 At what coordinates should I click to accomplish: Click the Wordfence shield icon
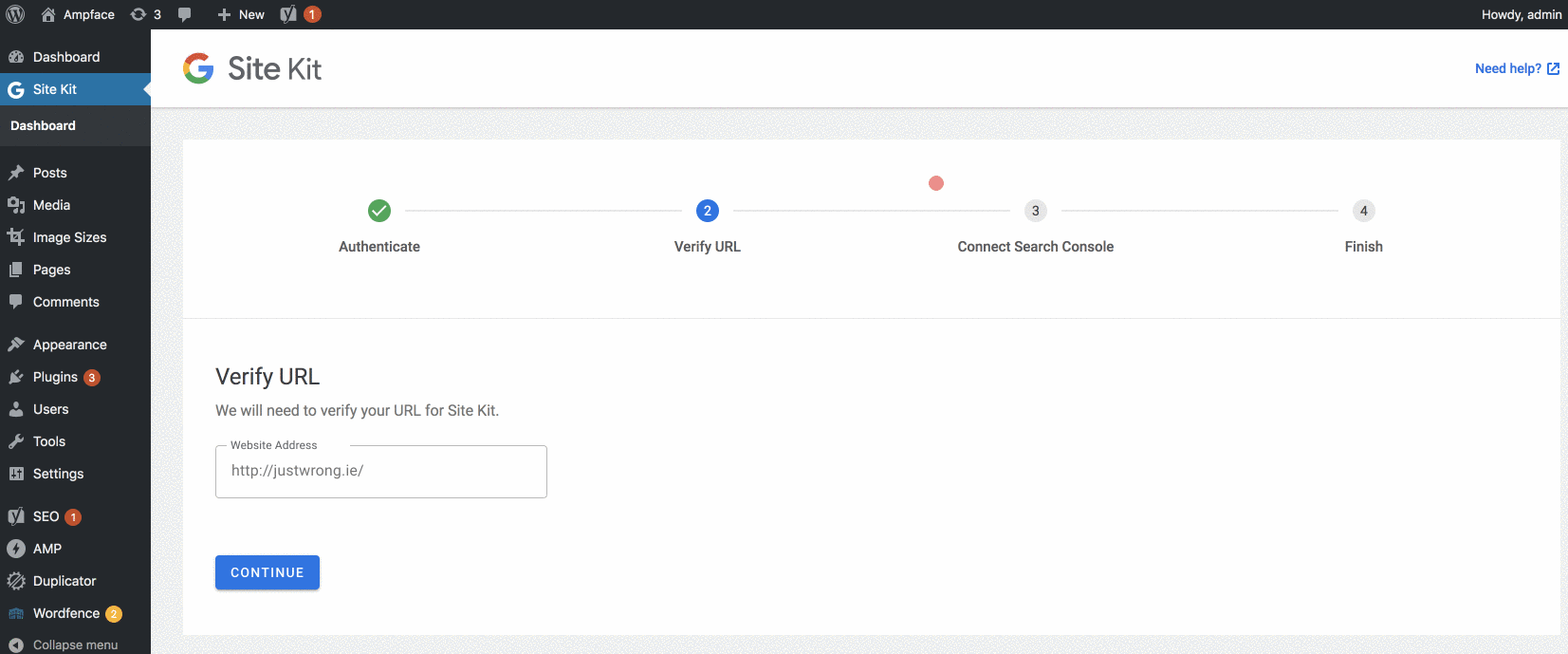click(x=16, y=613)
